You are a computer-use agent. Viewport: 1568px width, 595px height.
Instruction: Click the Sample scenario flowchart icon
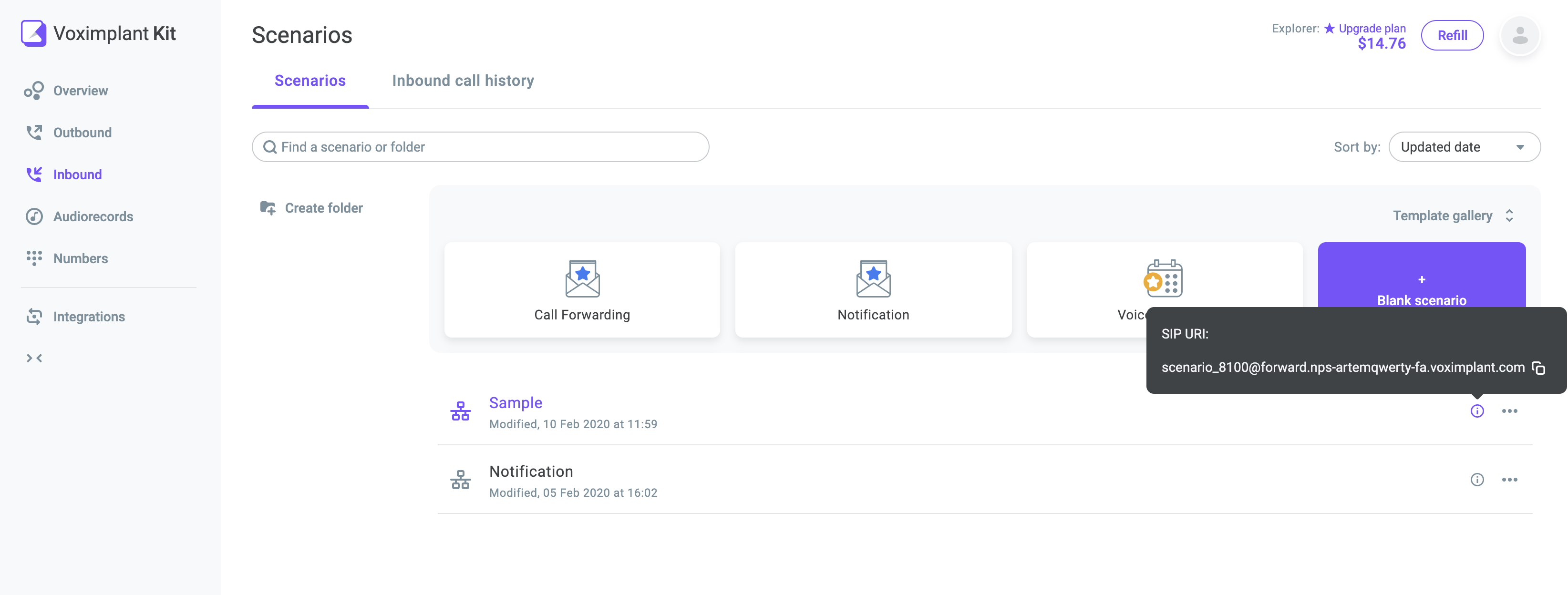coord(461,411)
